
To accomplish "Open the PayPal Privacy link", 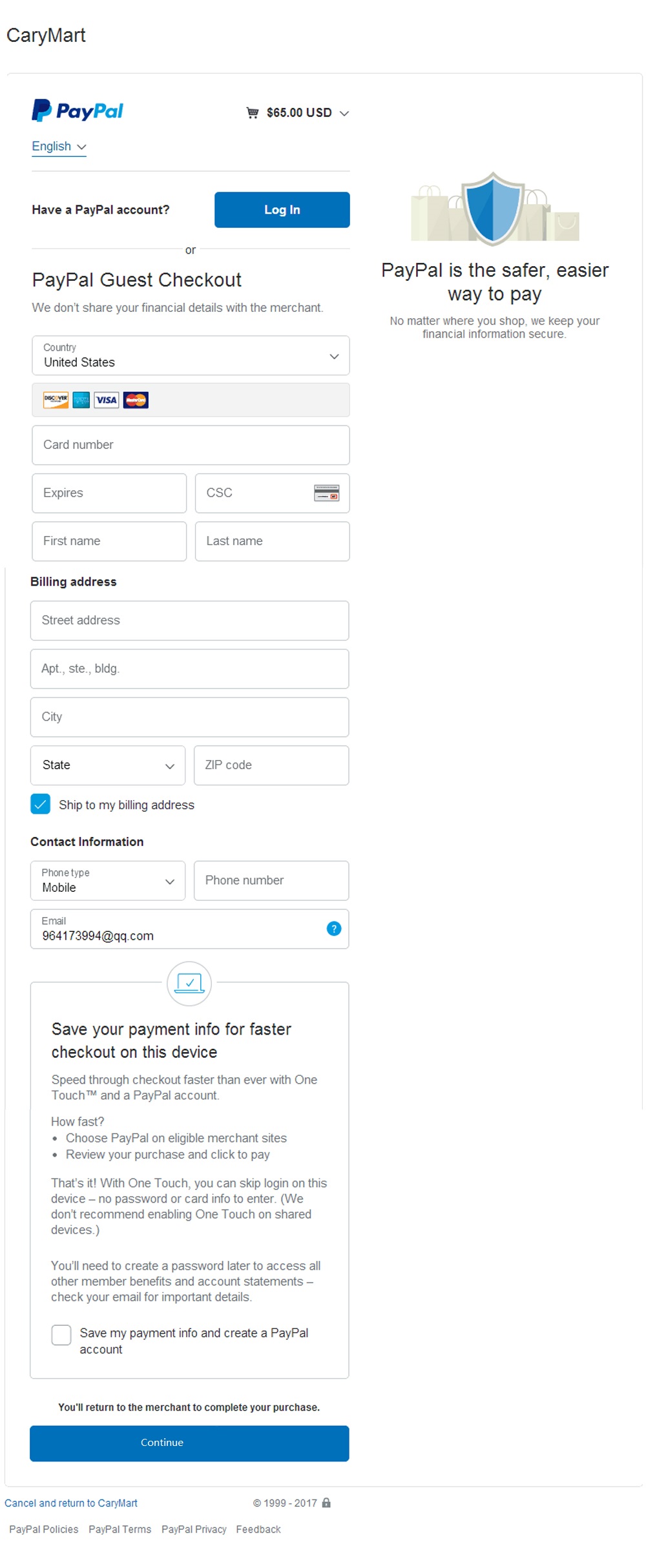I will [x=194, y=1529].
